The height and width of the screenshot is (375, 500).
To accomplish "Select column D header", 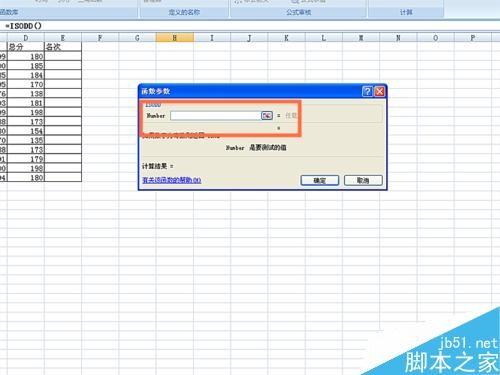I will coord(26,38).
